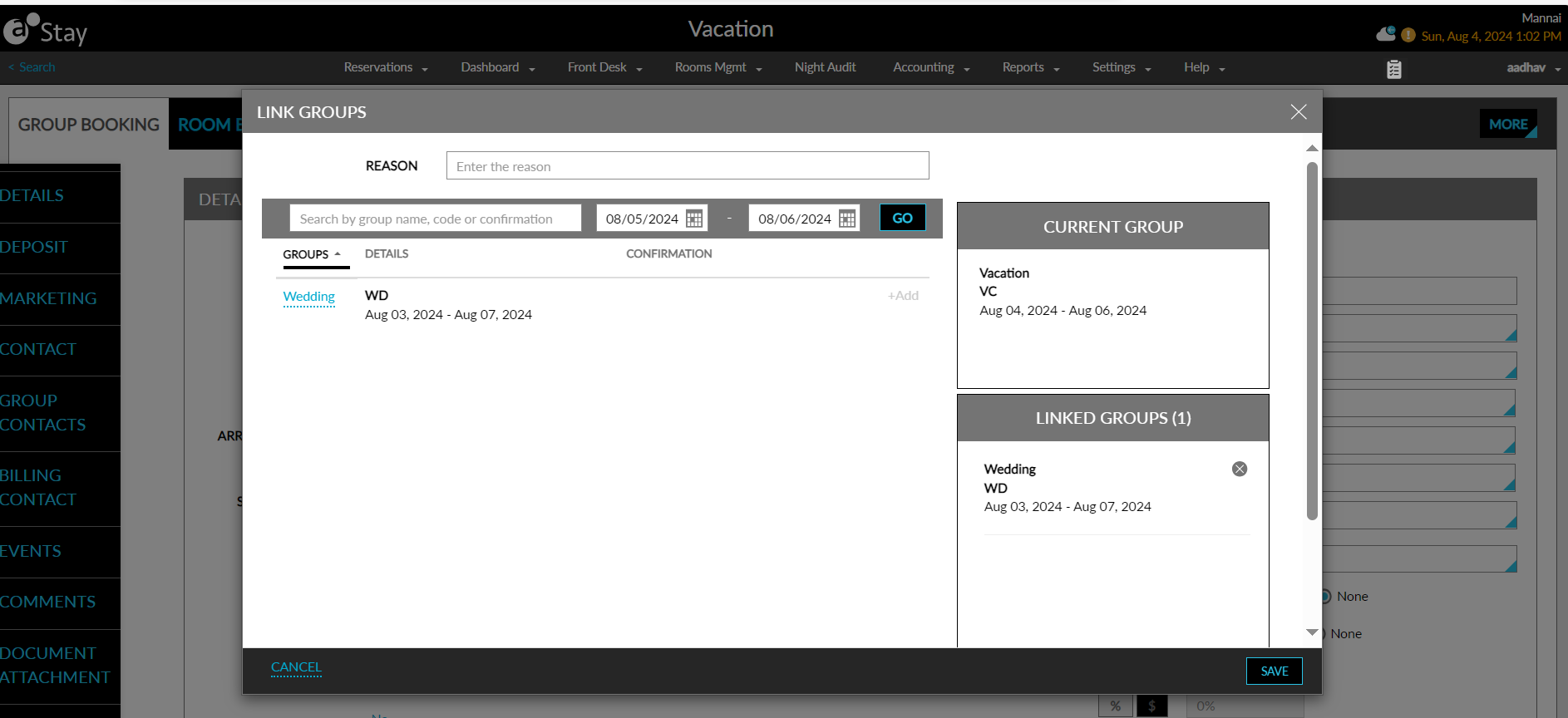1568x718 pixels.
Task: Open the start date calendar picker
Action: point(694,219)
